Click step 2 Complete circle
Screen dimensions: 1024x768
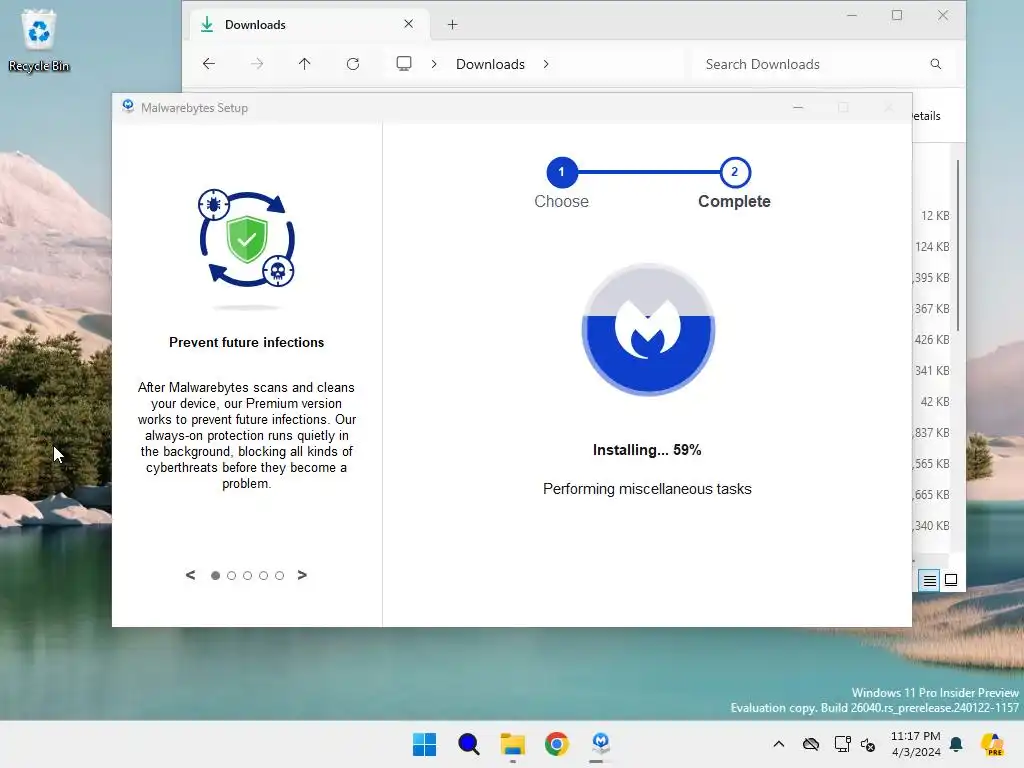coord(735,172)
